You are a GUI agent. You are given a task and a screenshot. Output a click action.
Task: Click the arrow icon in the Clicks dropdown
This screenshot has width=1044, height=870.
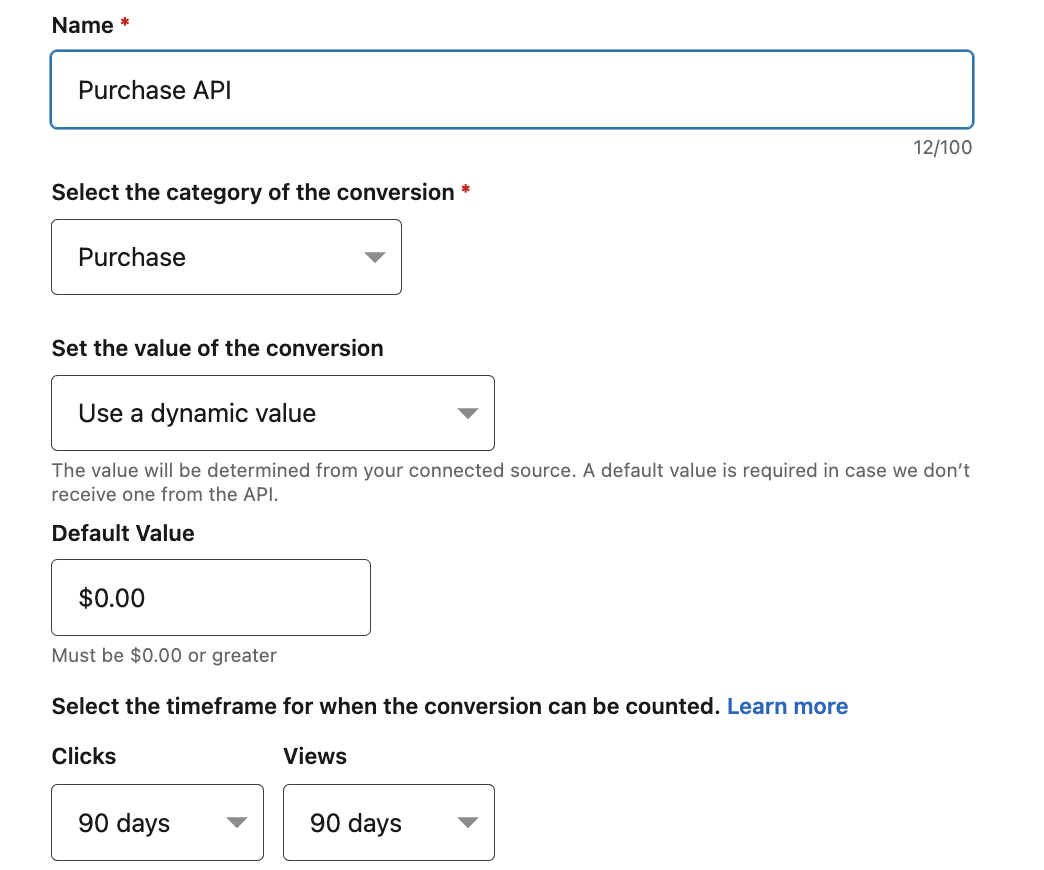pyautogui.click(x=236, y=824)
